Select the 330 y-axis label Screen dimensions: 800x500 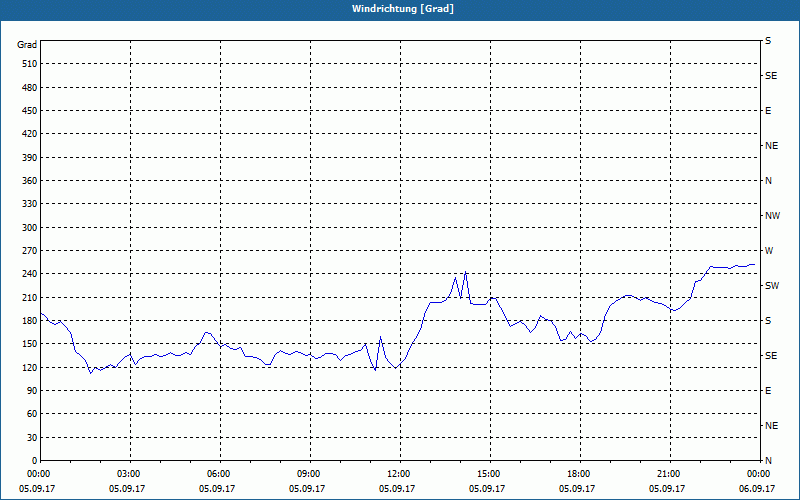tap(30, 204)
